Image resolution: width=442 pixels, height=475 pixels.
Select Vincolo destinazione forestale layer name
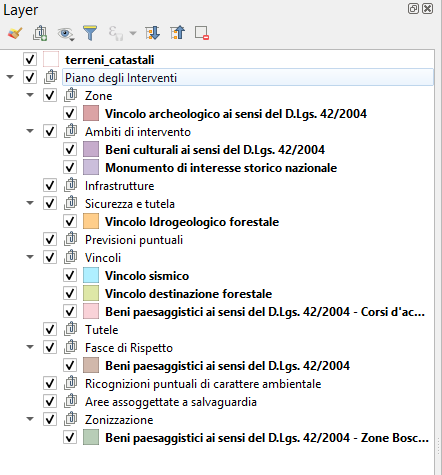[x=189, y=294]
